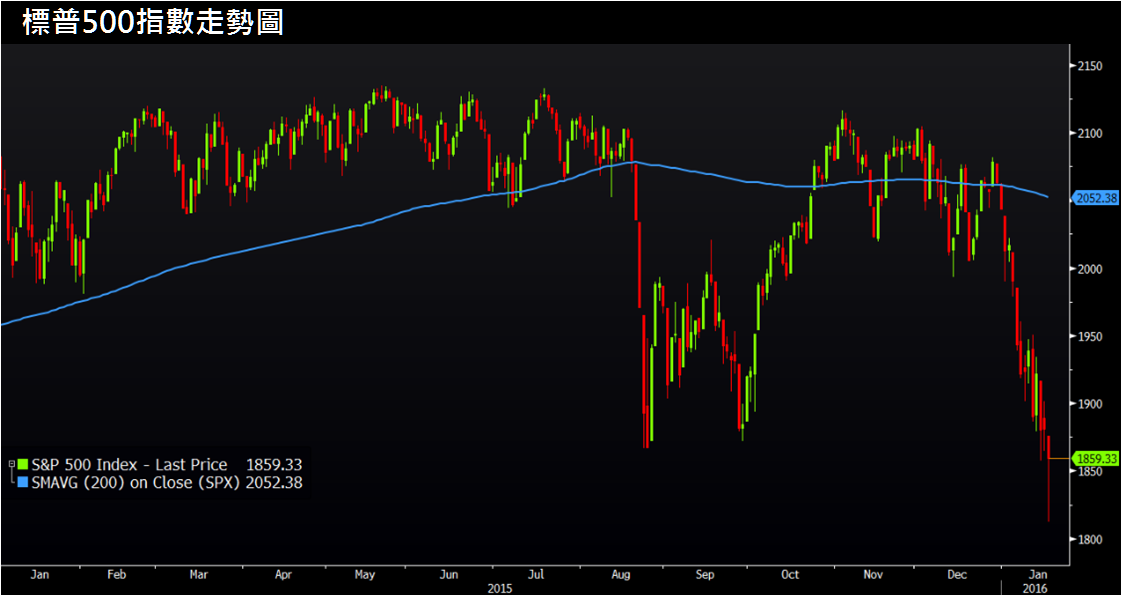Click the blue SMAVG (200) legend swatch
Viewport: 1121px width, 595px height.
[x=24, y=483]
